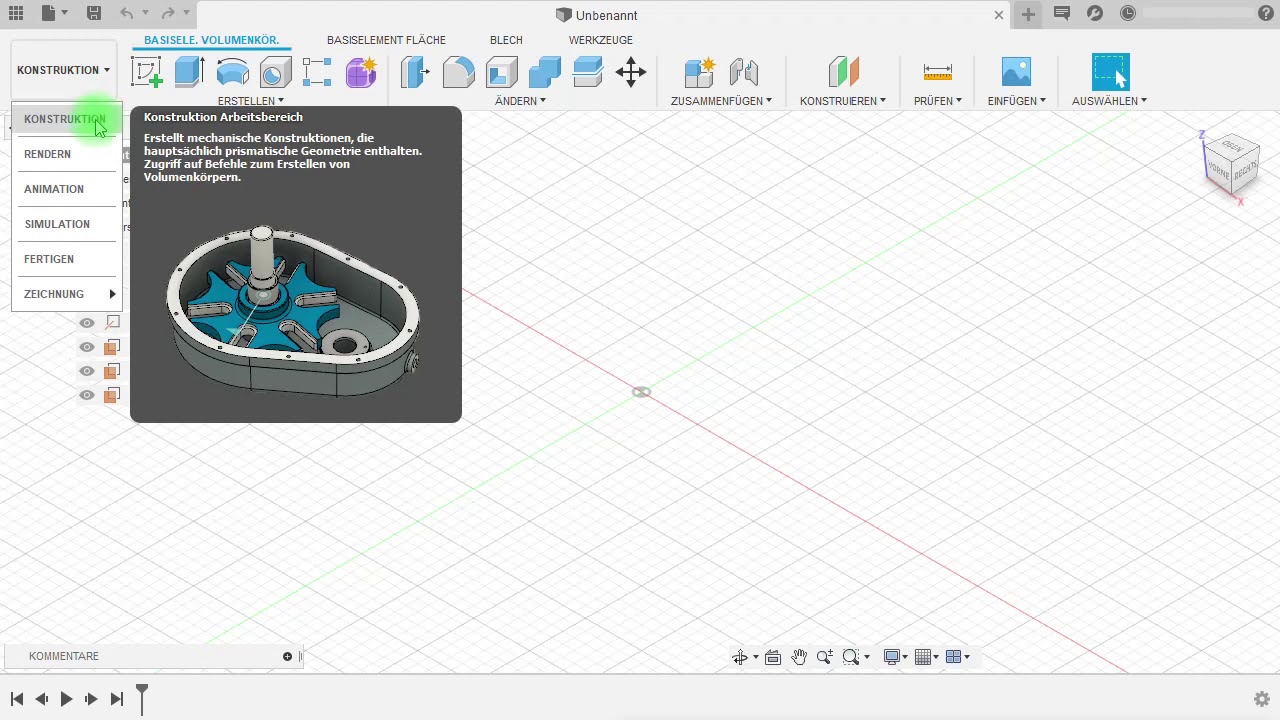Image resolution: width=1280 pixels, height=720 pixels.
Task: Select the Split Body tool
Action: click(588, 72)
